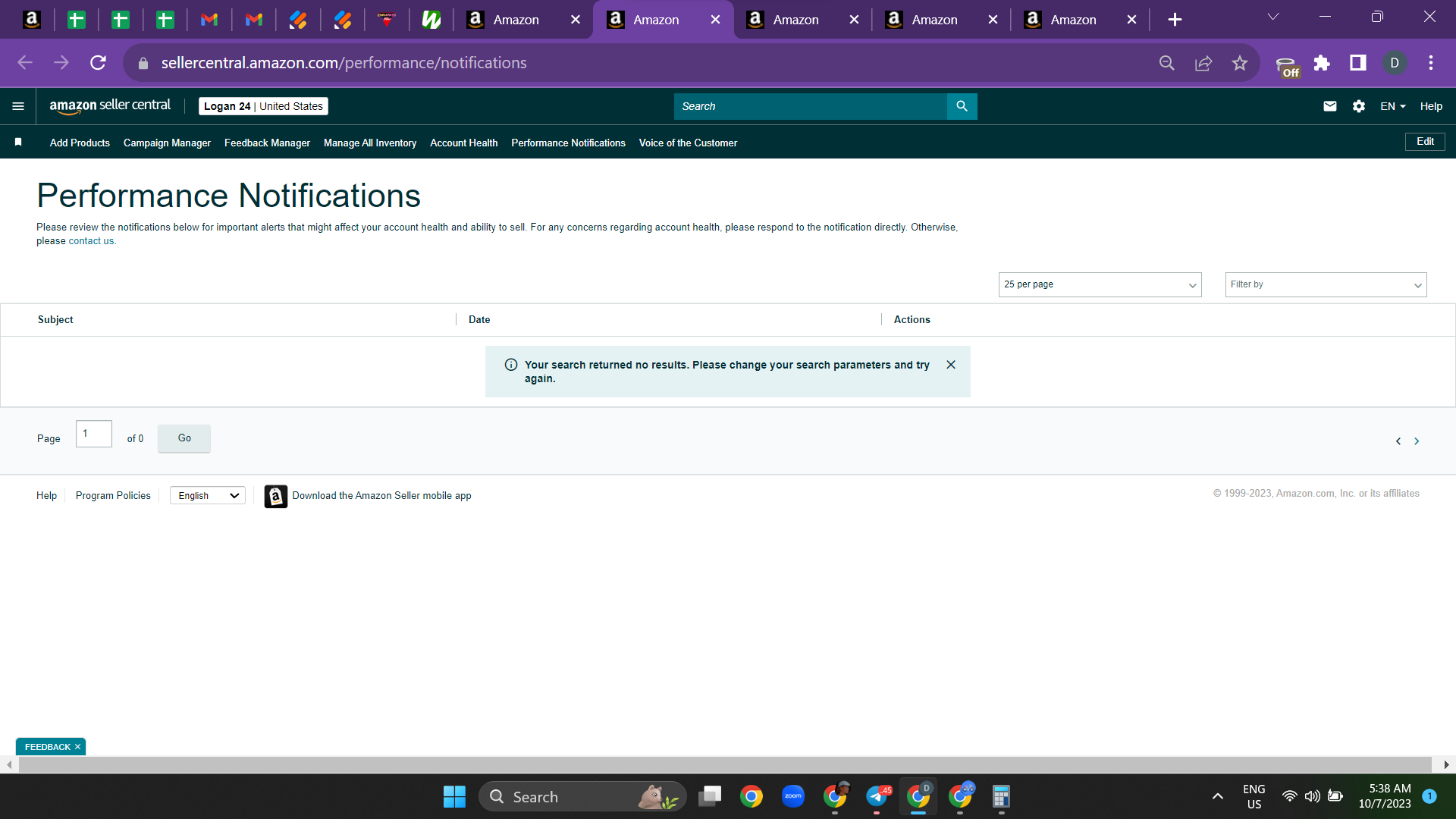
Task: Open Help in the top header
Action: 1431,106
